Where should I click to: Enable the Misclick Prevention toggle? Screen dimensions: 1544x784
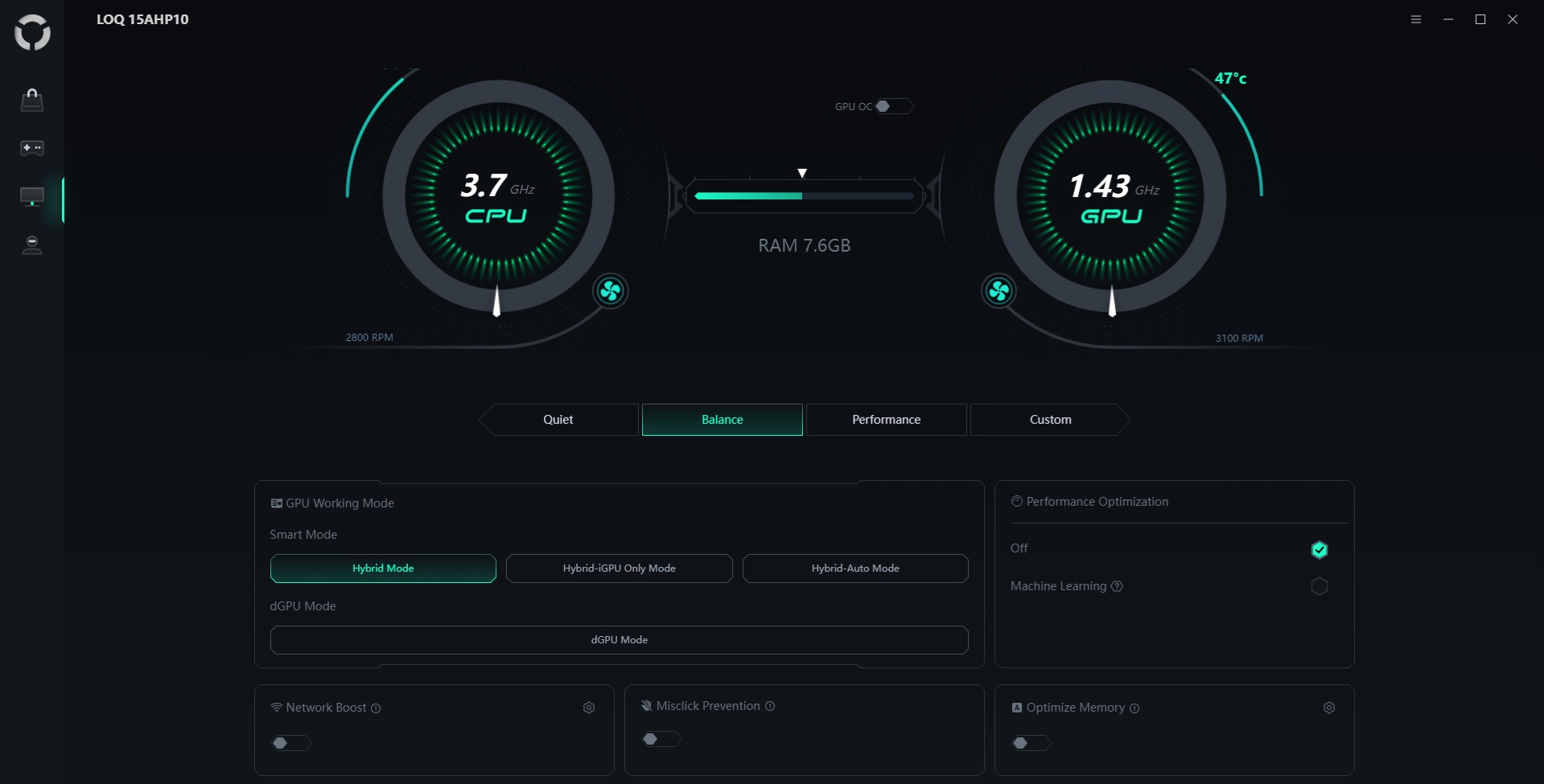(661, 739)
